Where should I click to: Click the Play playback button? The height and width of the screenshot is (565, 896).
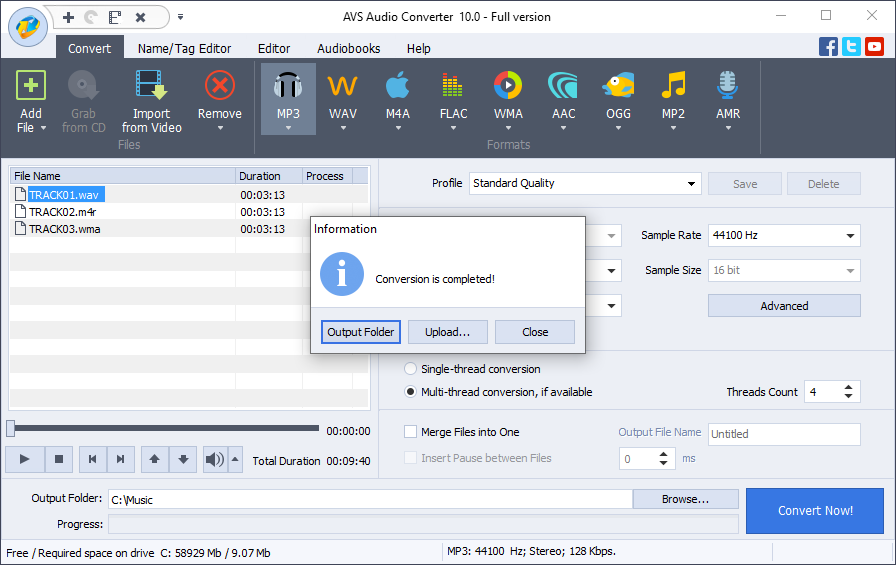point(25,459)
